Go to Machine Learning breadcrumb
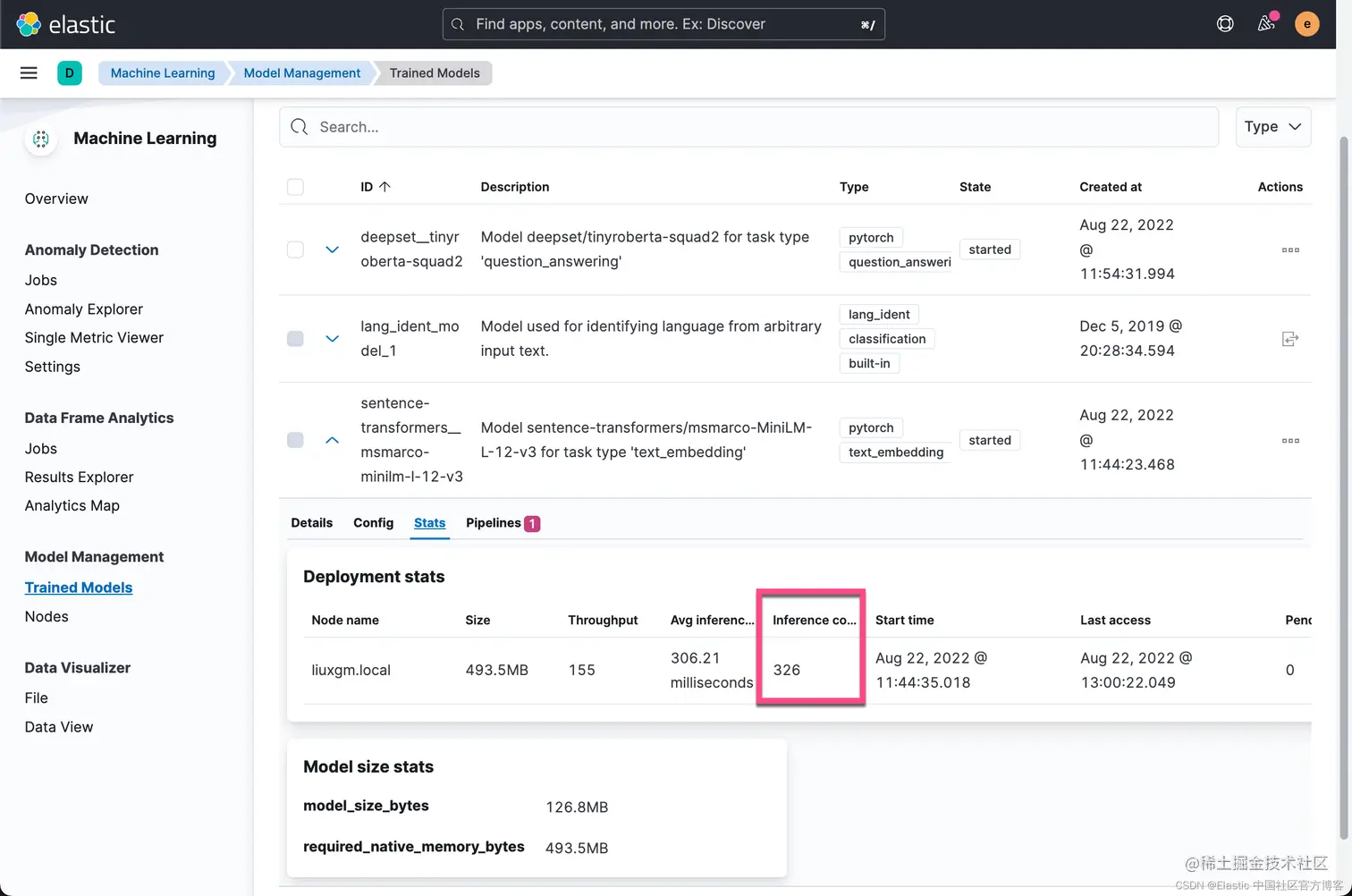This screenshot has width=1352, height=896. click(x=163, y=73)
